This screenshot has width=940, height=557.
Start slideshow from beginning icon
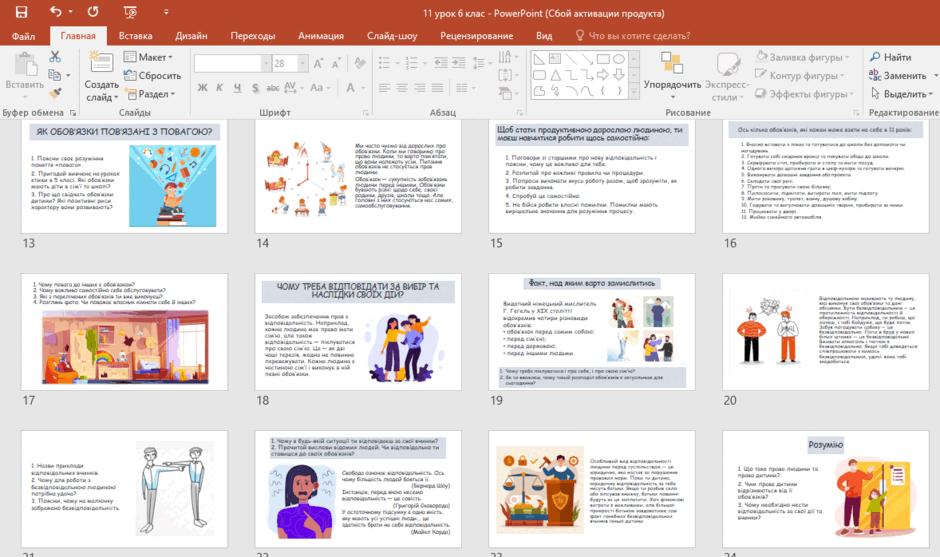pyautogui.click(x=130, y=12)
